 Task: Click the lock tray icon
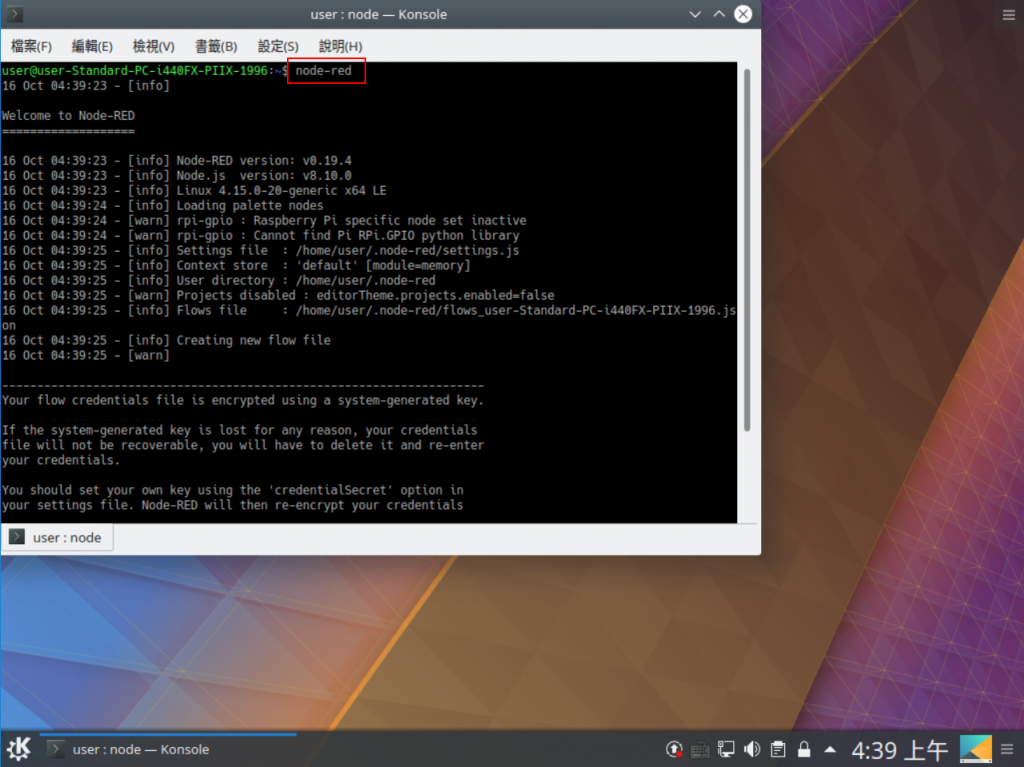(804, 749)
